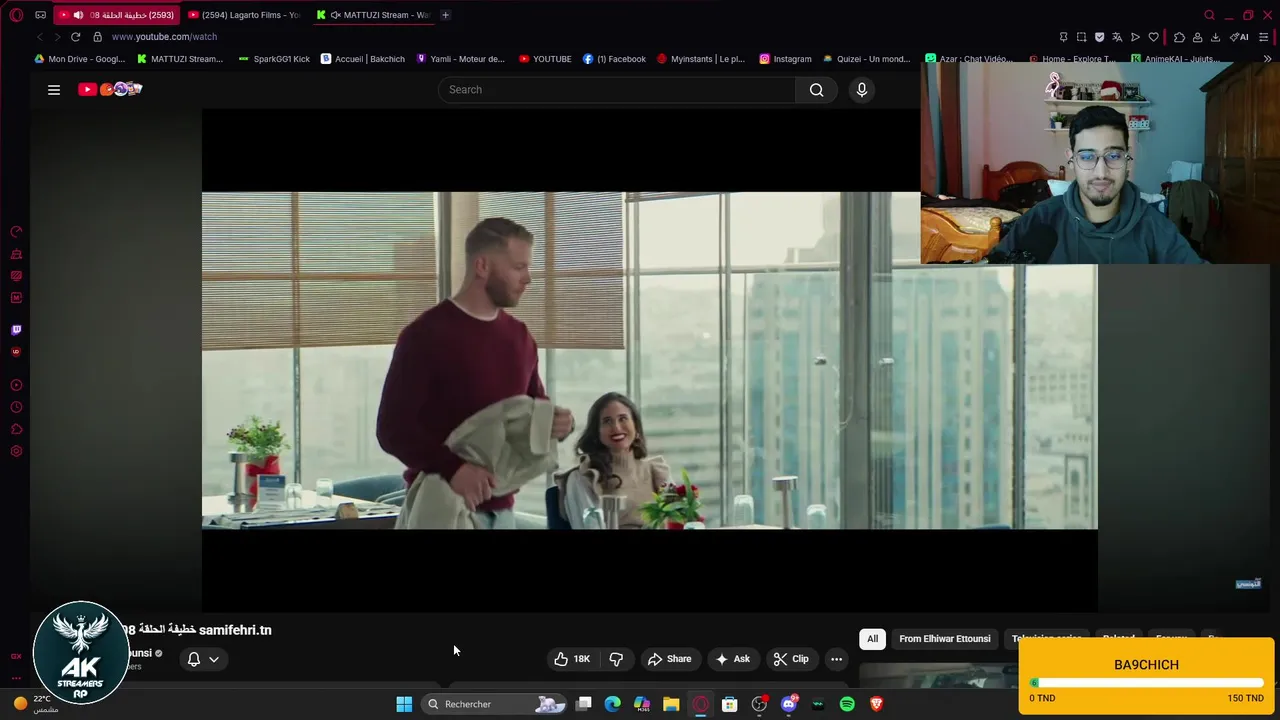Open Quizei bookmark
The width and height of the screenshot is (1280, 720).
pyautogui.click(x=866, y=59)
